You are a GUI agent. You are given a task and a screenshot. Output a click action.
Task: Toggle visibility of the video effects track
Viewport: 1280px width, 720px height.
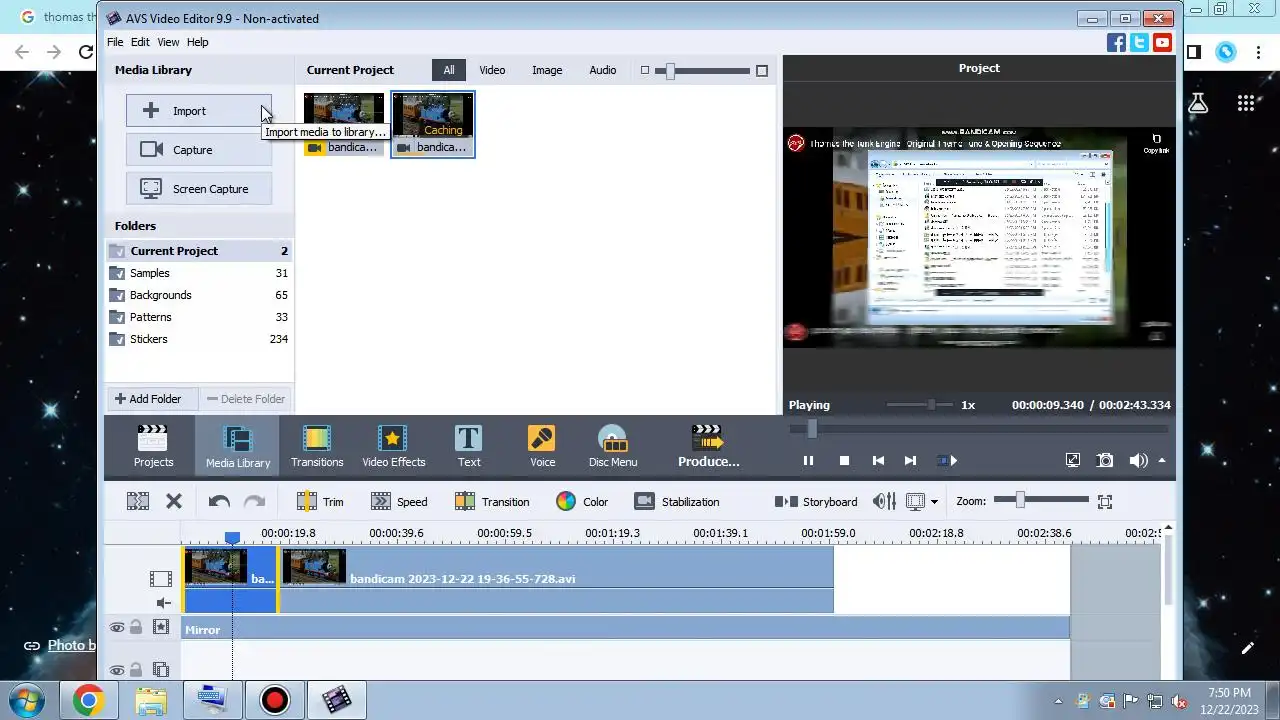[117, 628]
